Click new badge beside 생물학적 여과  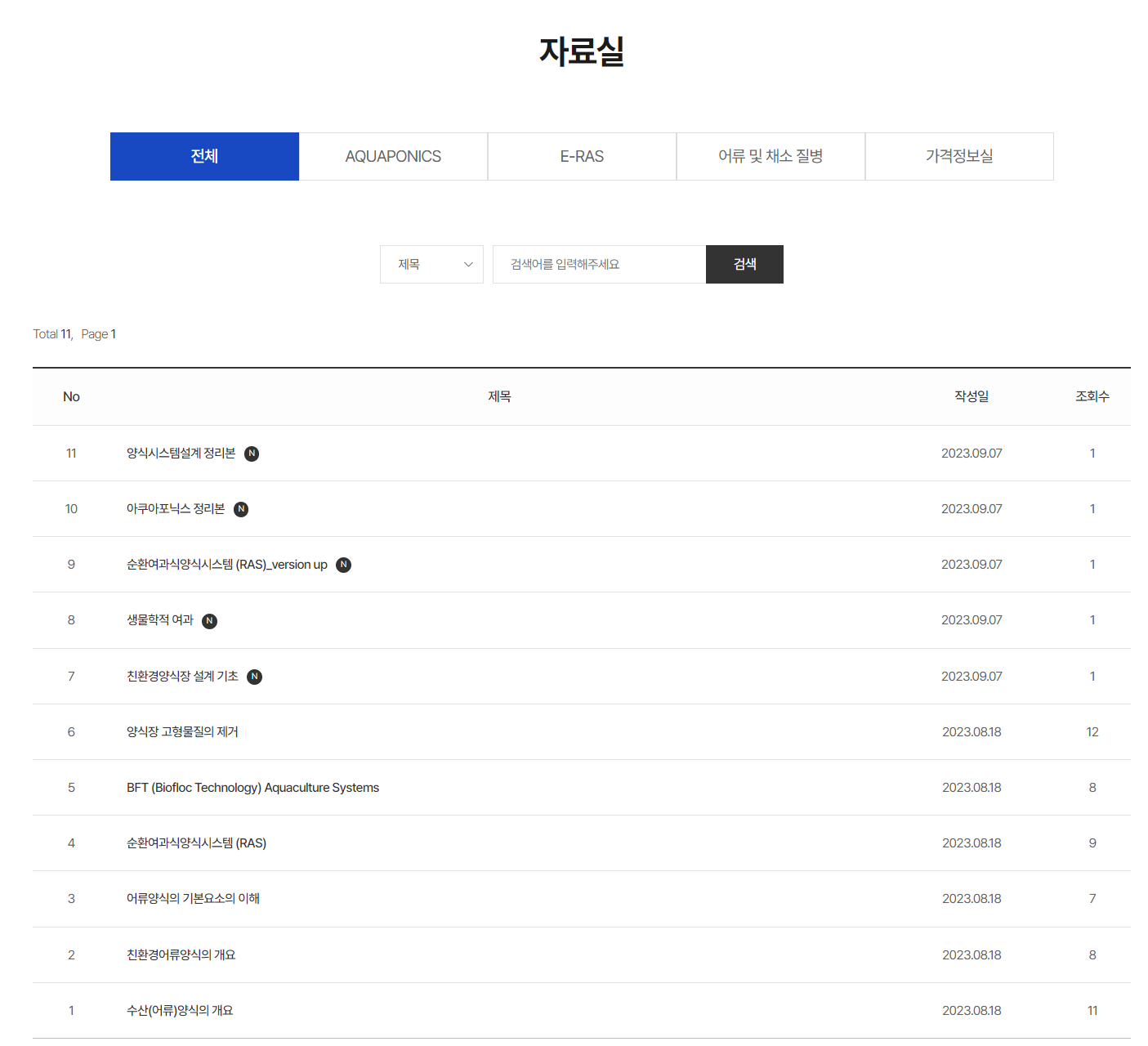tap(210, 621)
